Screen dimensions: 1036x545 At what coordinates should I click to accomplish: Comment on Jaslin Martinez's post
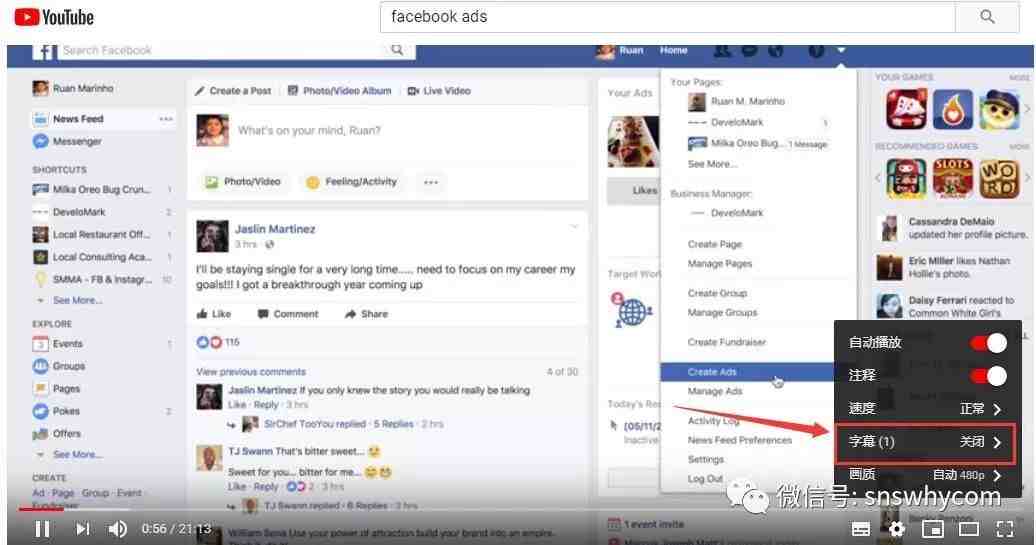point(288,314)
